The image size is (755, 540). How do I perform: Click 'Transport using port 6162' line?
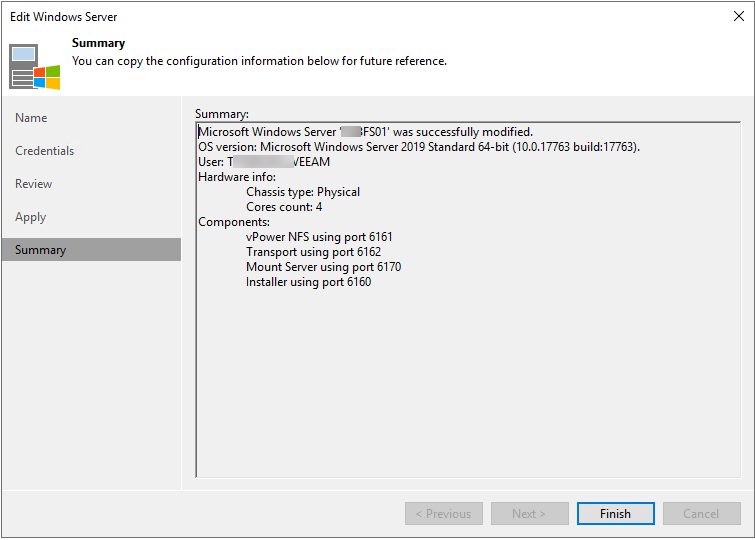[x=313, y=252]
